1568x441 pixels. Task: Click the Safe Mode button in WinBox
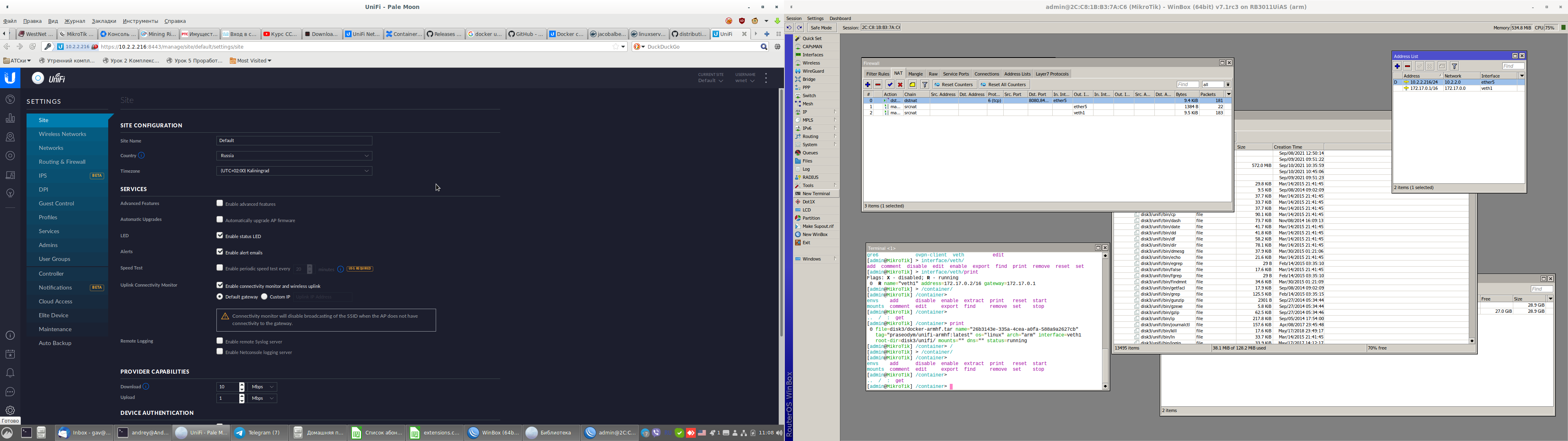821,27
